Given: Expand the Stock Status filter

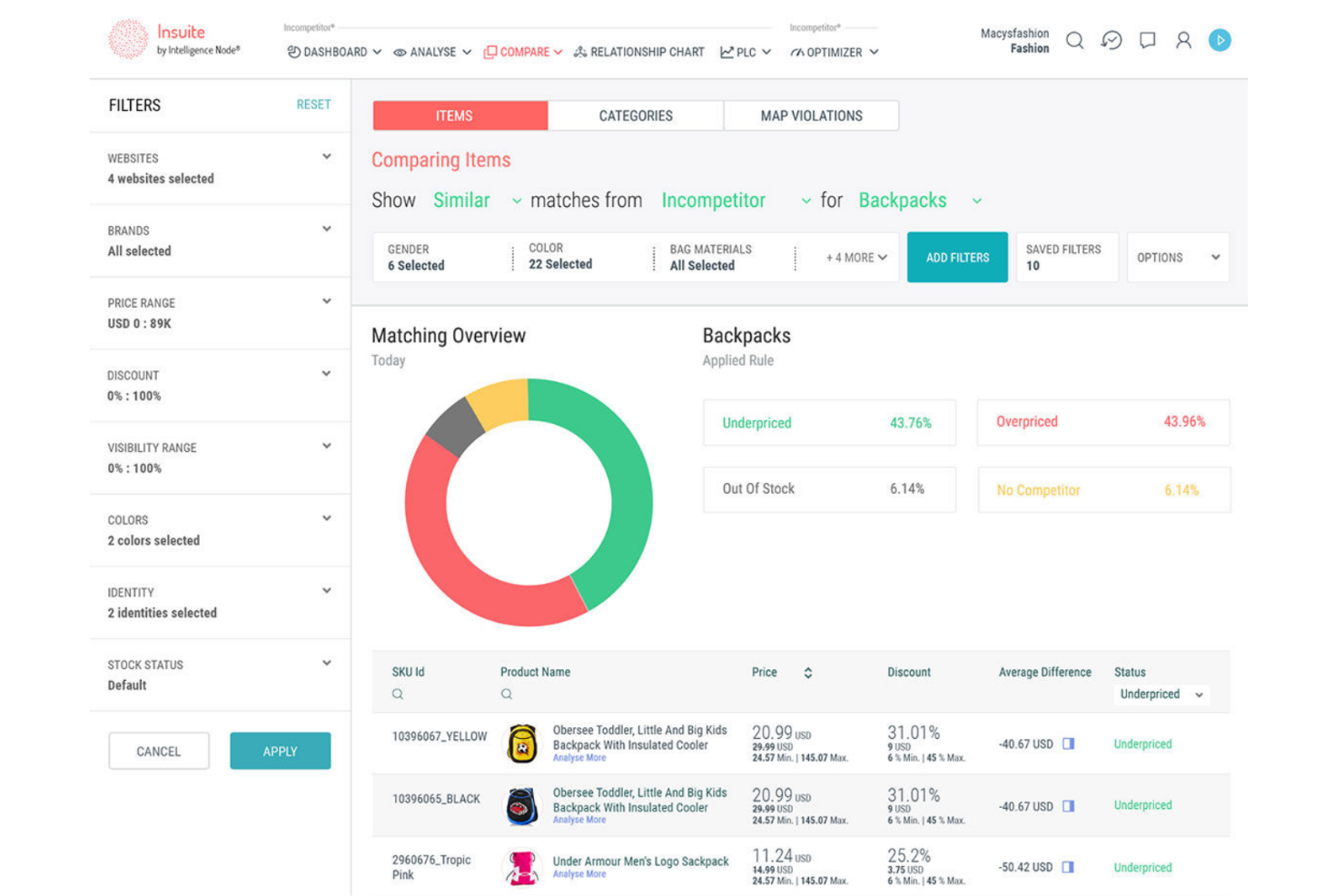Looking at the screenshot, I should (326, 664).
